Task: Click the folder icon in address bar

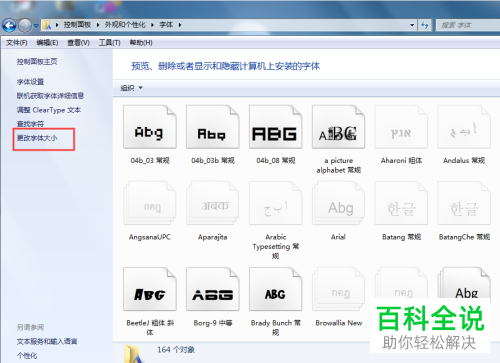Action: pos(47,25)
